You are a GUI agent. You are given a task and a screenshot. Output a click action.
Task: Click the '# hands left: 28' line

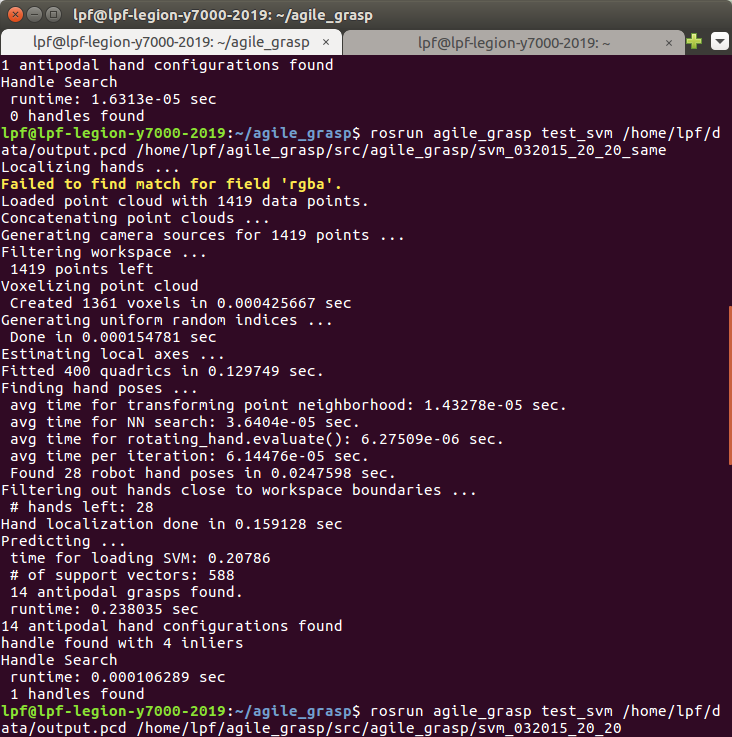pyautogui.click(x=82, y=507)
